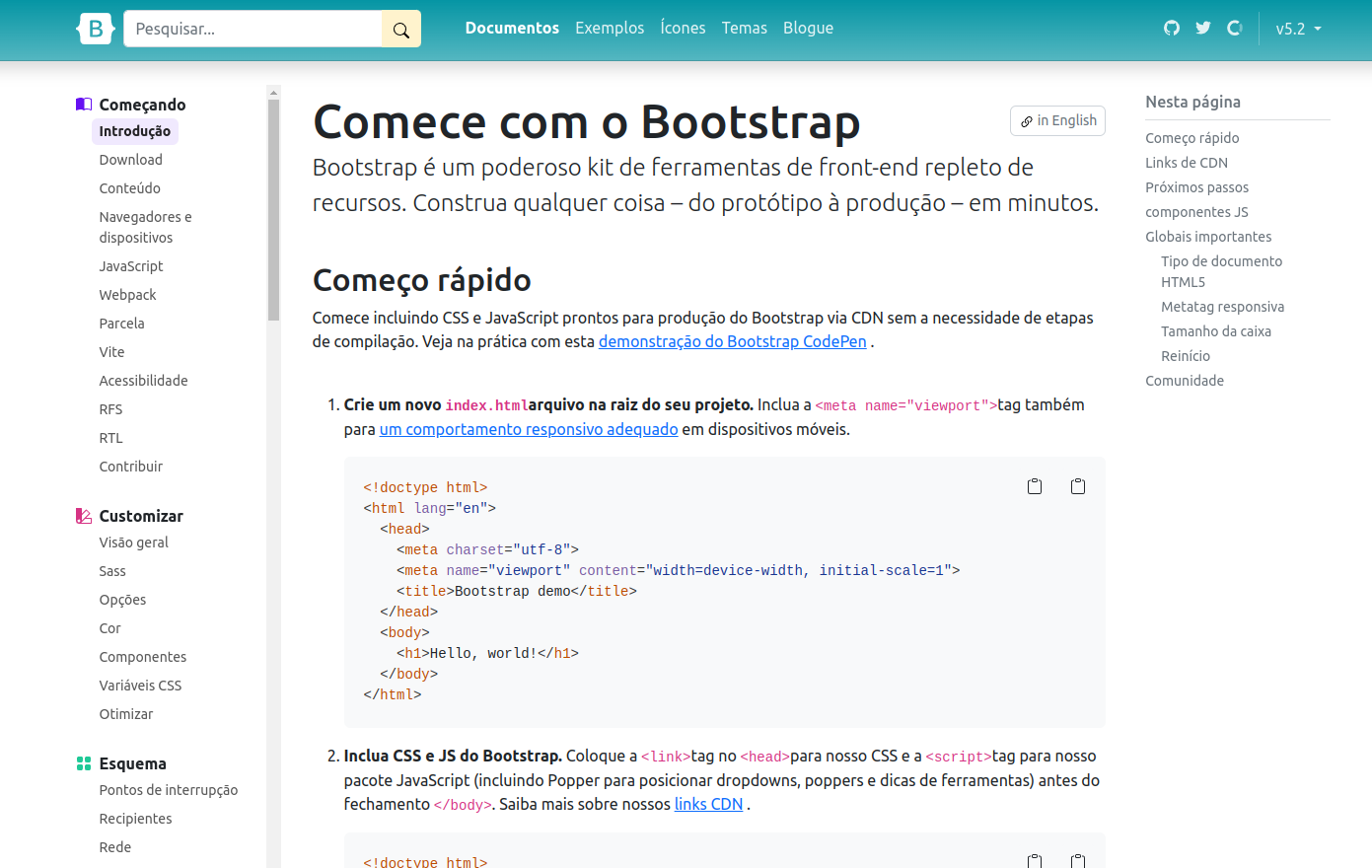Click the left clipboard icon in second code block
Image resolution: width=1372 pixels, height=868 pixels.
click(x=1035, y=861)
